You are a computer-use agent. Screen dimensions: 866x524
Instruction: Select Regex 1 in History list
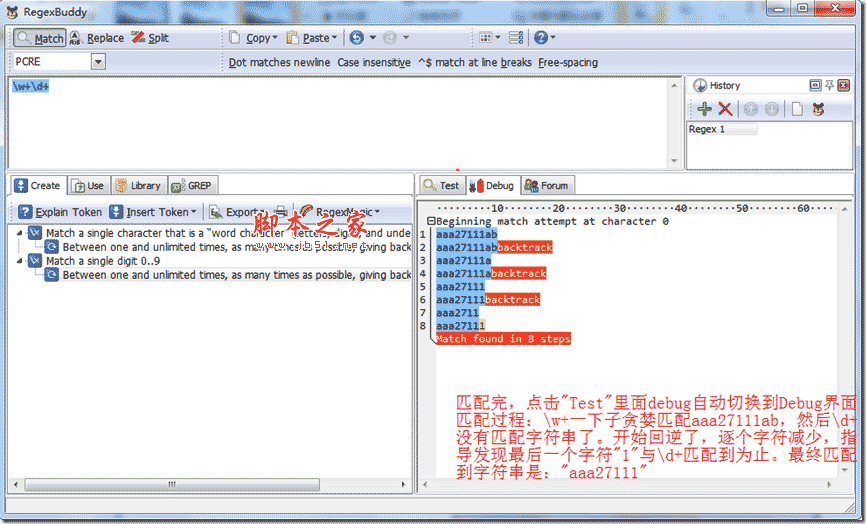(723, 129)
